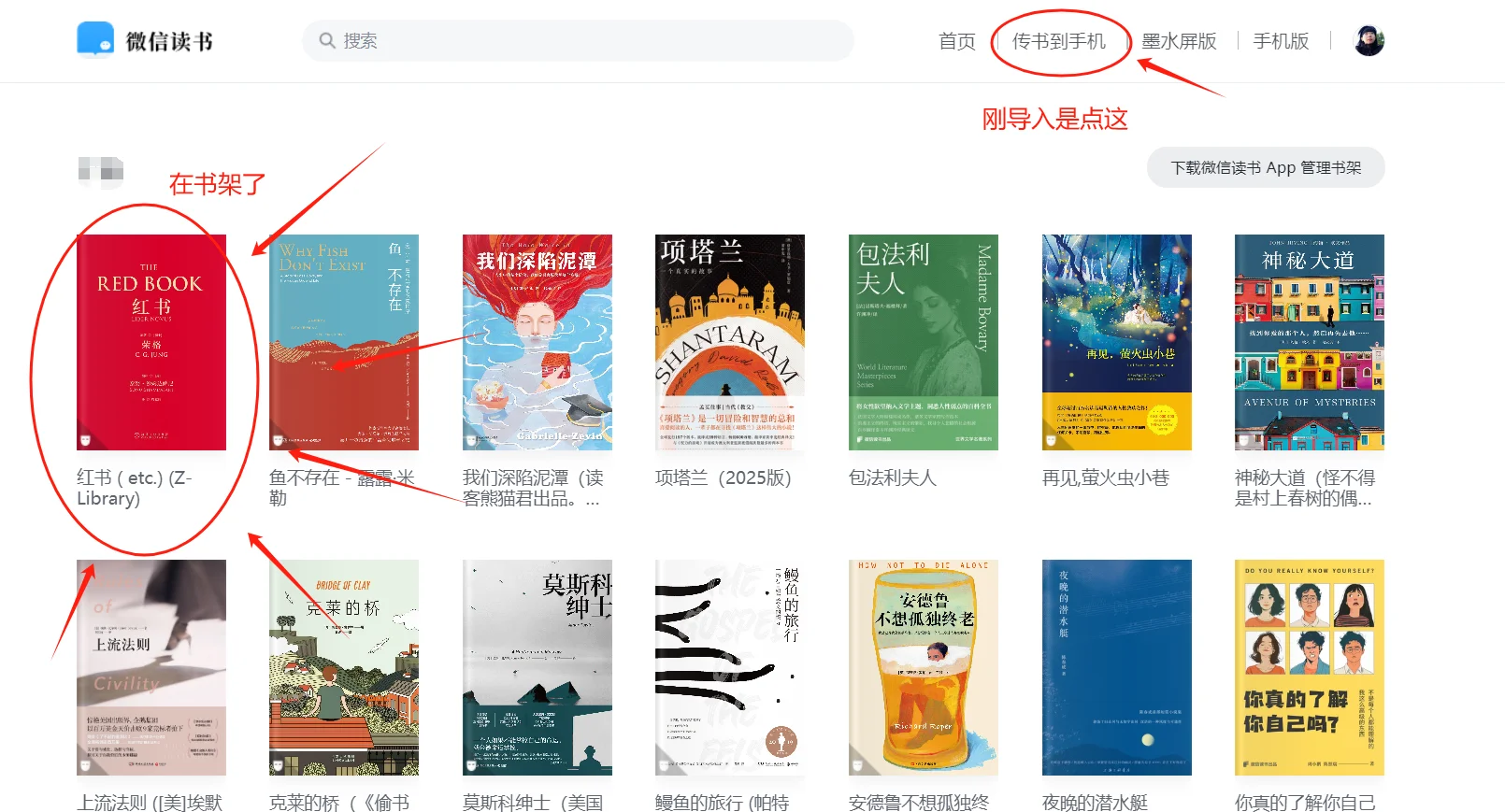Open 传书到手机 upload page
This screenshot has width=1505, height=812.
[1059, 41]
